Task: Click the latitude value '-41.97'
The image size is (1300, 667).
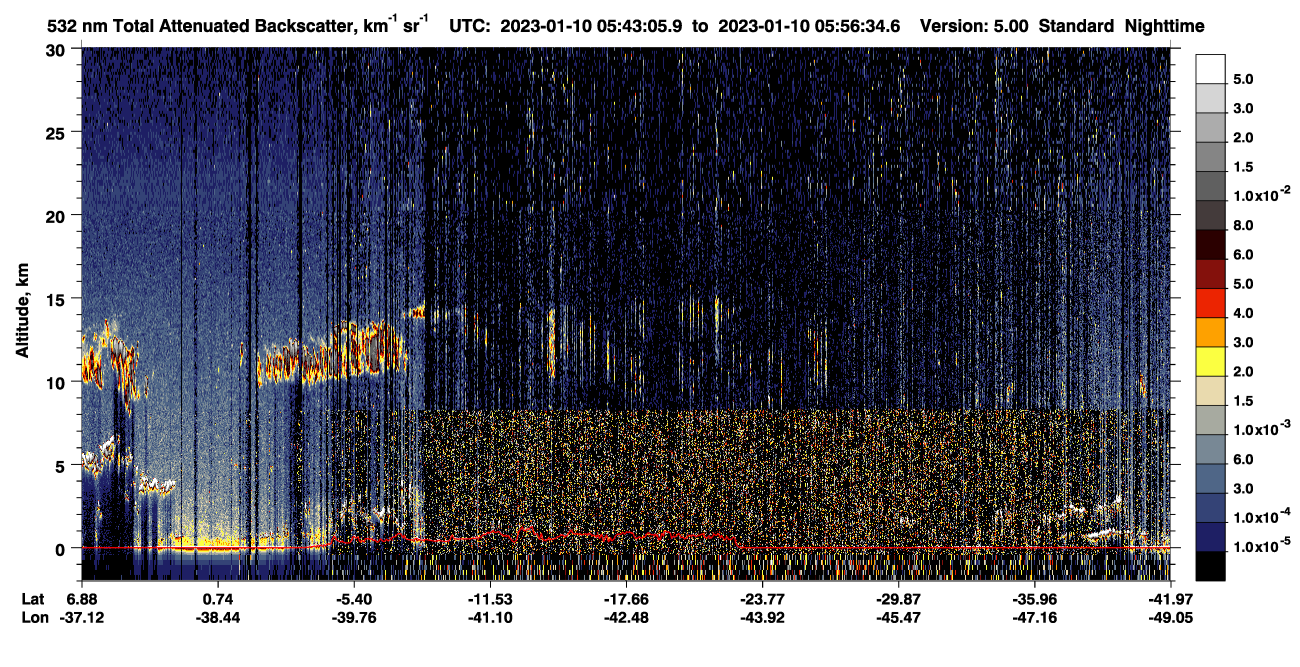Action: pos(1170,599)
